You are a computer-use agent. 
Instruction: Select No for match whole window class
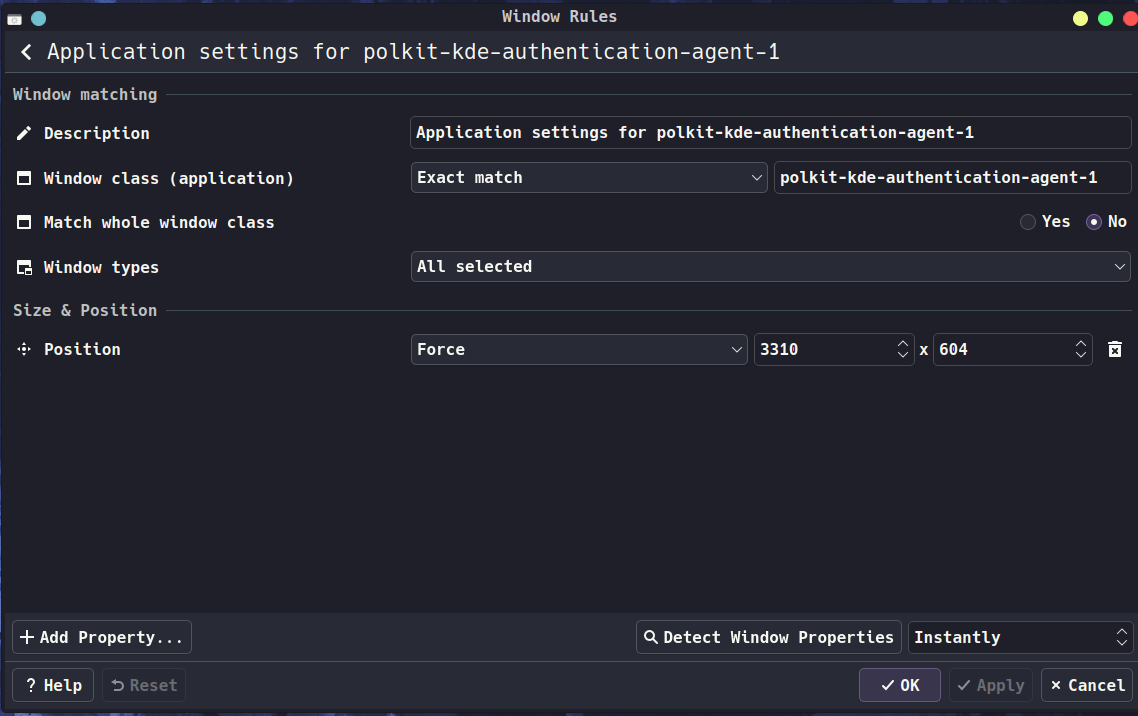pos(1094,222)
